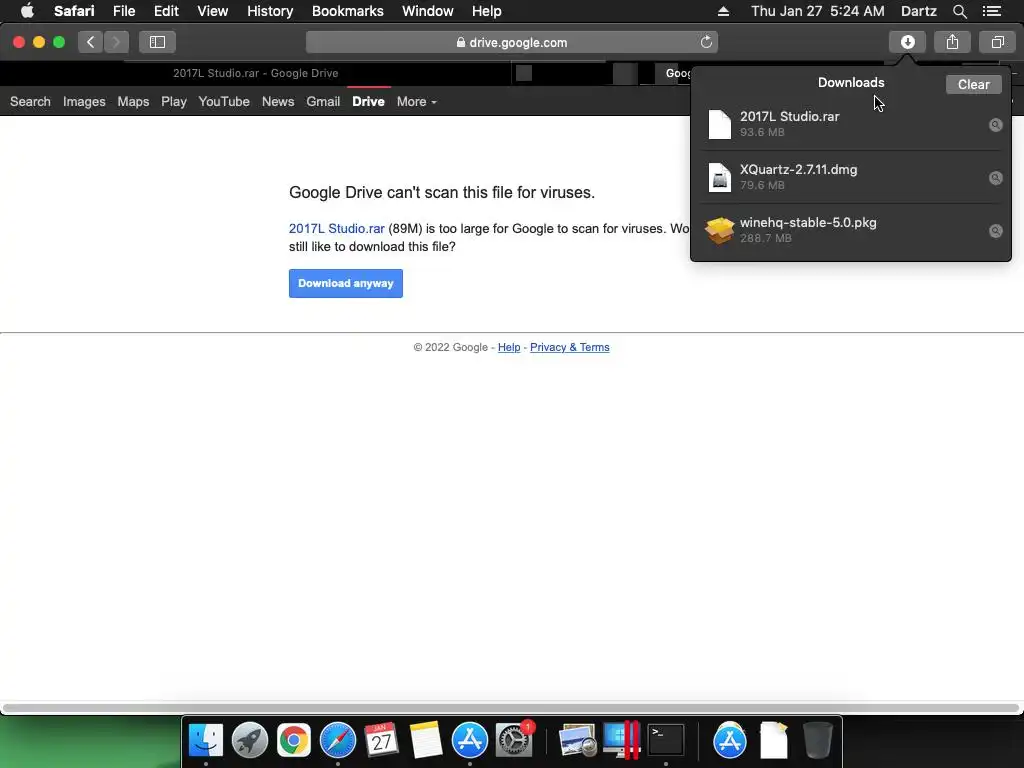Screen dimensions: 1024x768
Task: Open Calendar icon in the Dock
Action: pyautogui.click(x=381, y=741)
